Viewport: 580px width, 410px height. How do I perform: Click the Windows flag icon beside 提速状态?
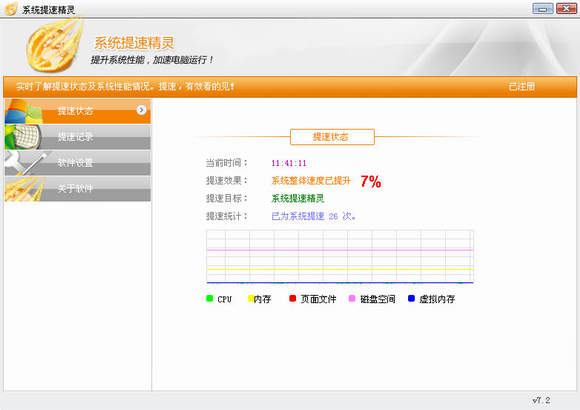24,111
